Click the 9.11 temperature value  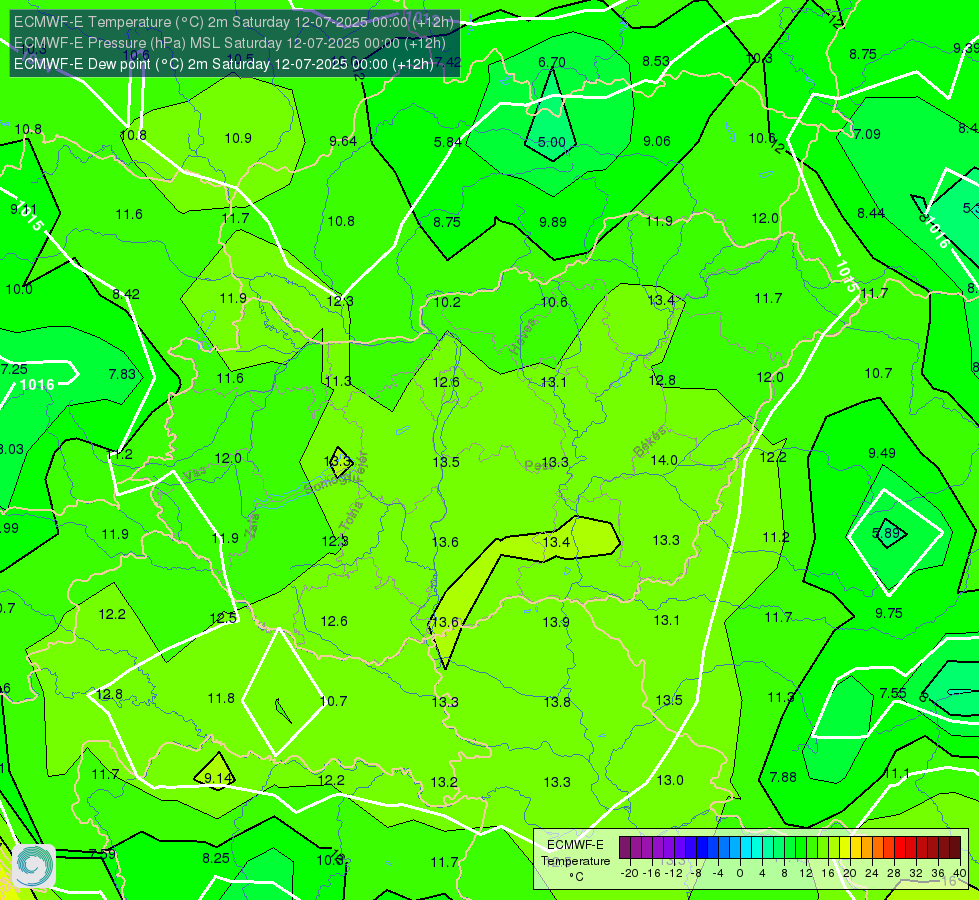23,209
